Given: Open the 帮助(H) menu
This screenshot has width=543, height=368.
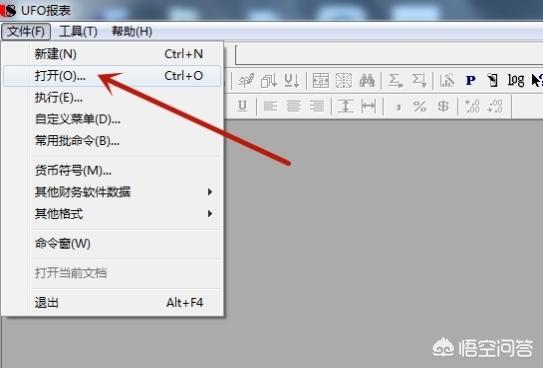Looking at the screenshot, I should (132, 32).
